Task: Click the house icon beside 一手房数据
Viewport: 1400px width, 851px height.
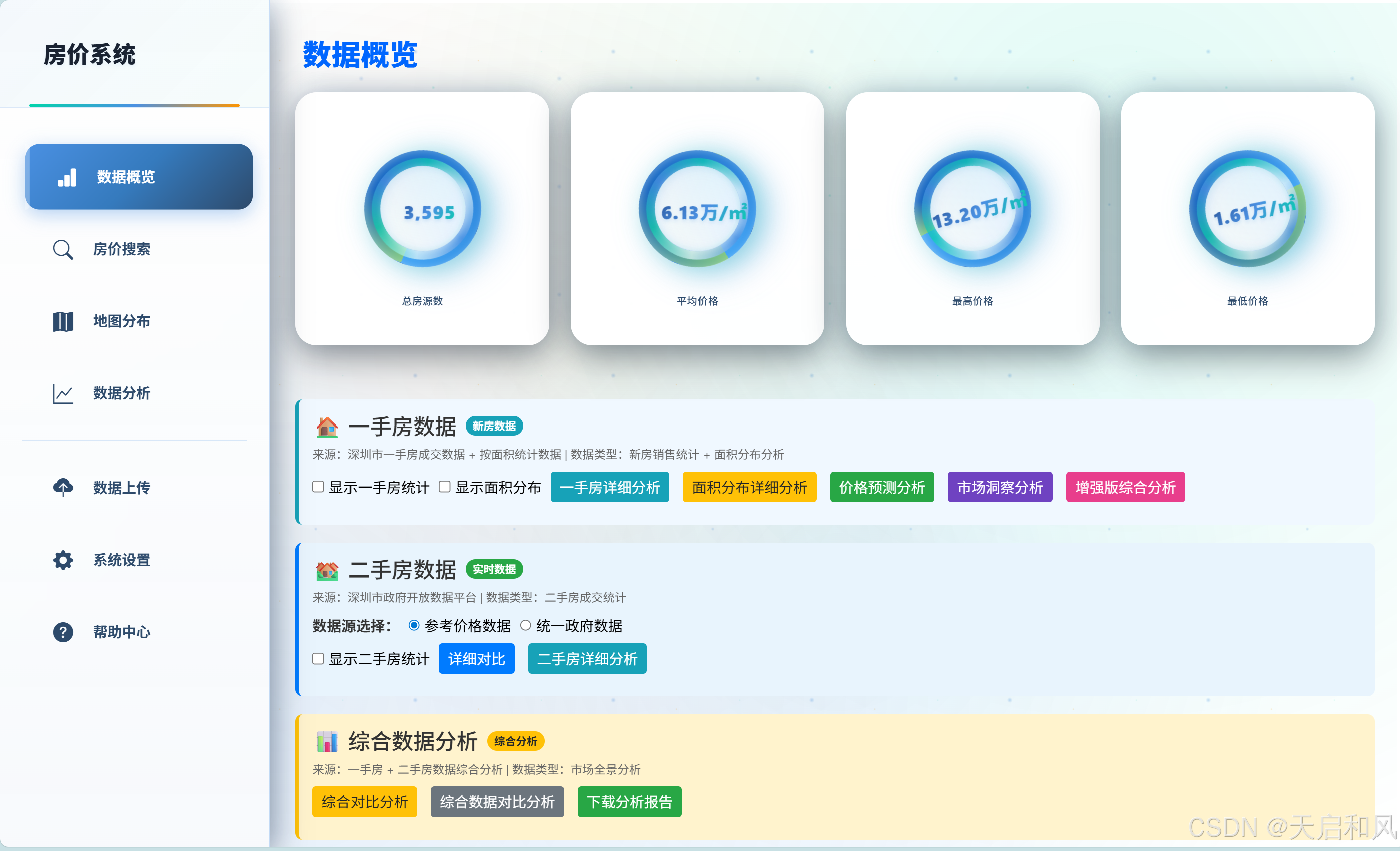Action: [327, 427]
